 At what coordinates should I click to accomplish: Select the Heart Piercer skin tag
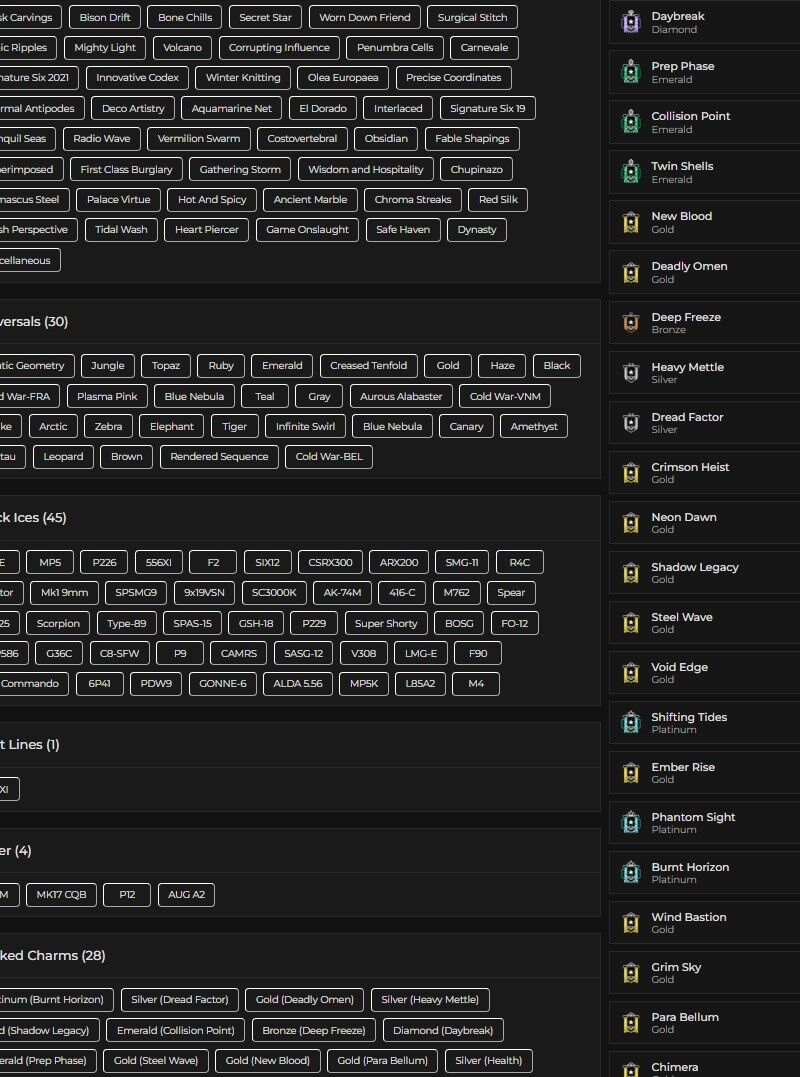(x=207, y=230)
